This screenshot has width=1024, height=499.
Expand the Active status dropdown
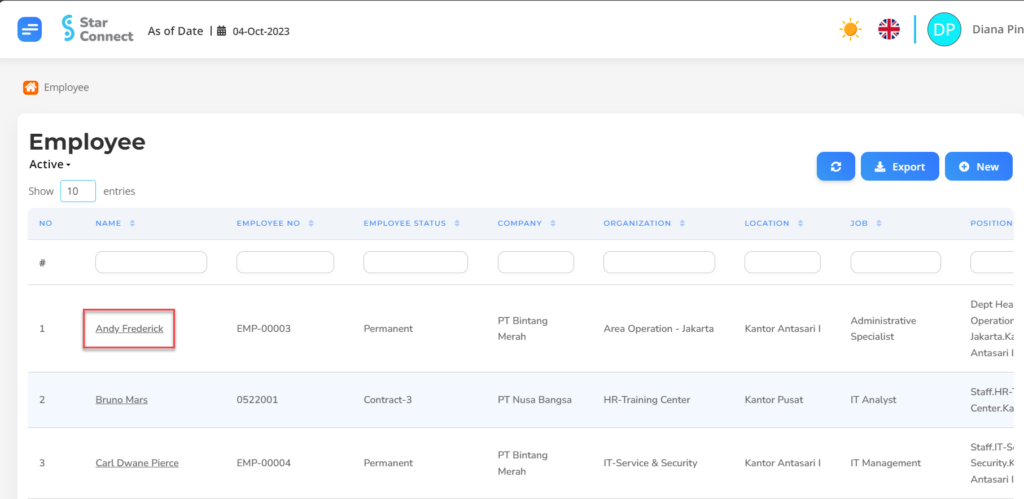50,165
